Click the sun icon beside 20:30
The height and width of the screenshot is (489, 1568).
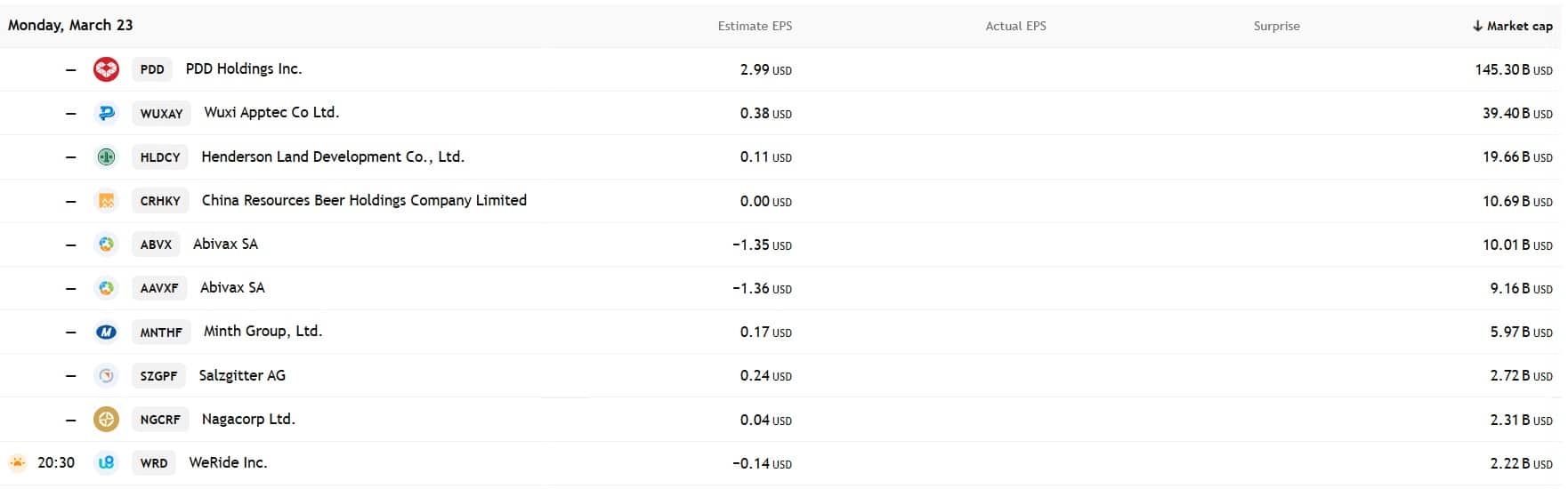(17, 463)
